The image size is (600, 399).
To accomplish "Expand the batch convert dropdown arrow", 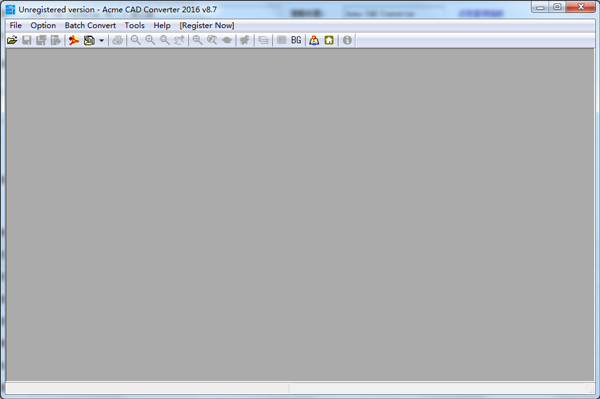I will pyautogui.click(x=101, y=40).
